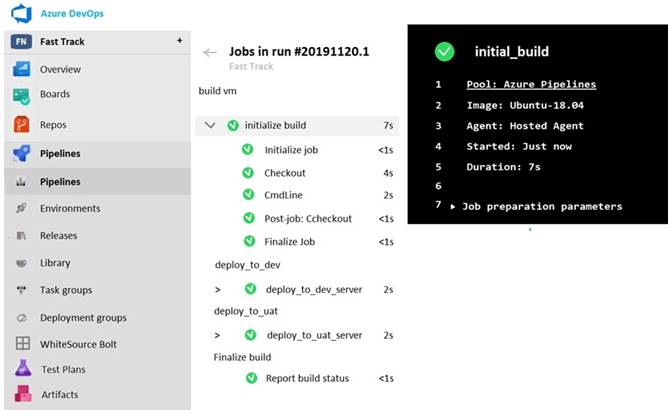Click the Test Plans flask icon
Image resolution: width=668 pixels, height=410 pixels.
[22, 368]
